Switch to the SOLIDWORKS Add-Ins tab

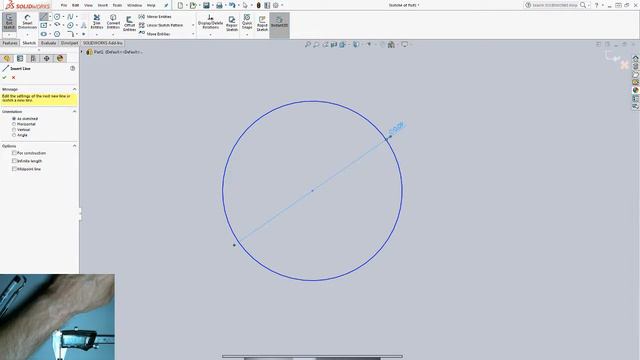click(x=102, y=43)
